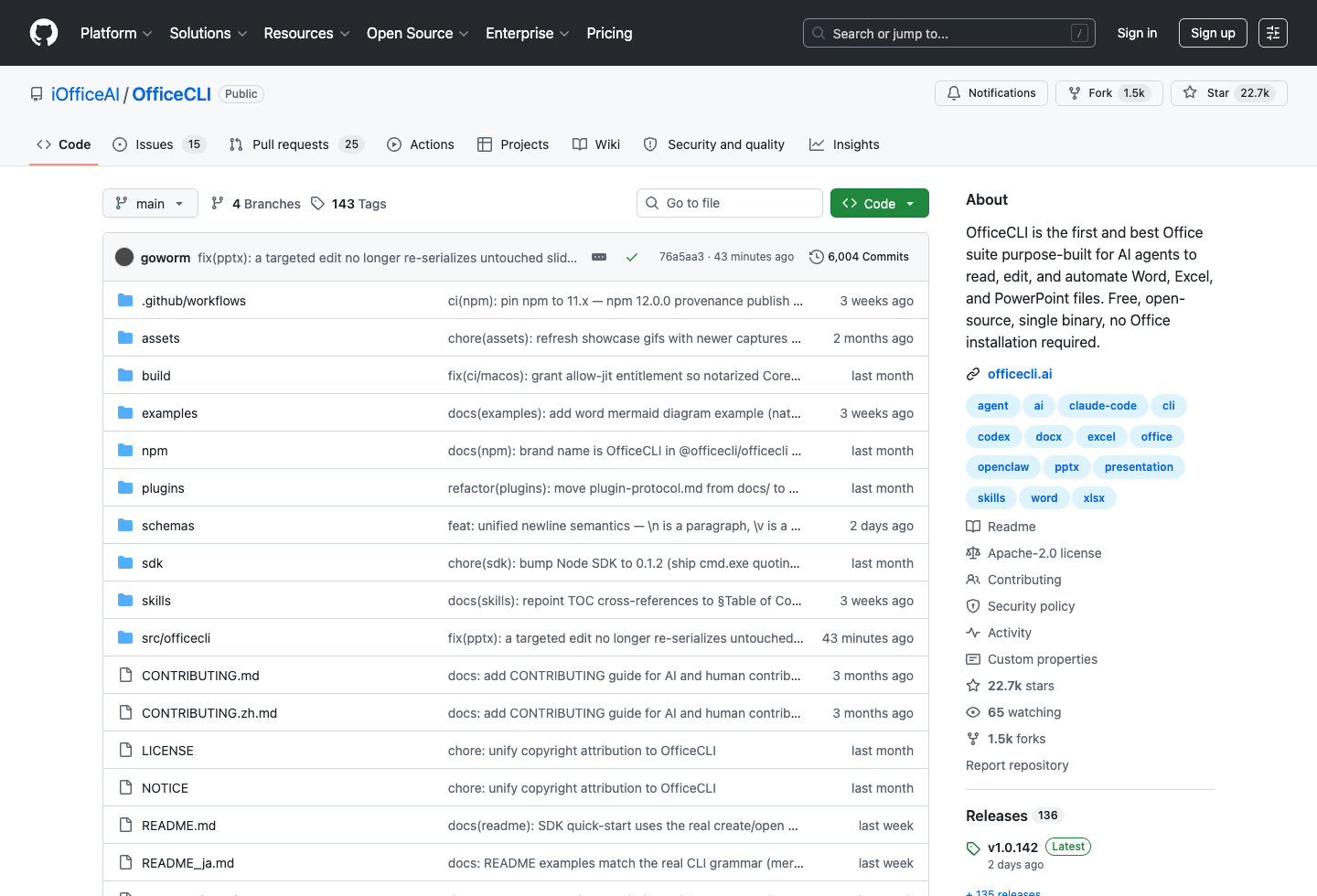Open the plugins folder

tap(163, 488)
